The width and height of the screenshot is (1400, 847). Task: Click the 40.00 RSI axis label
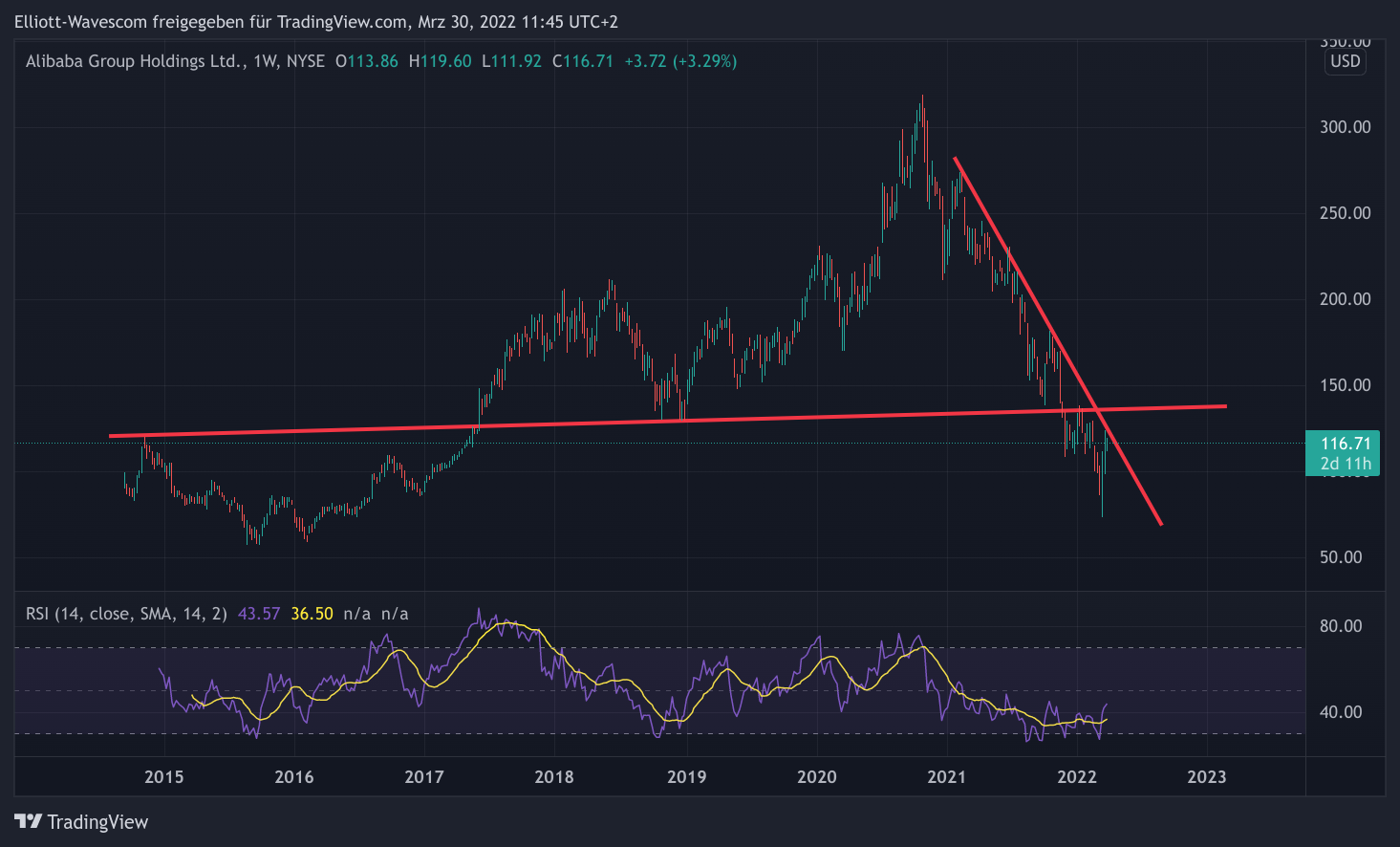click(x=1341, y=712)
